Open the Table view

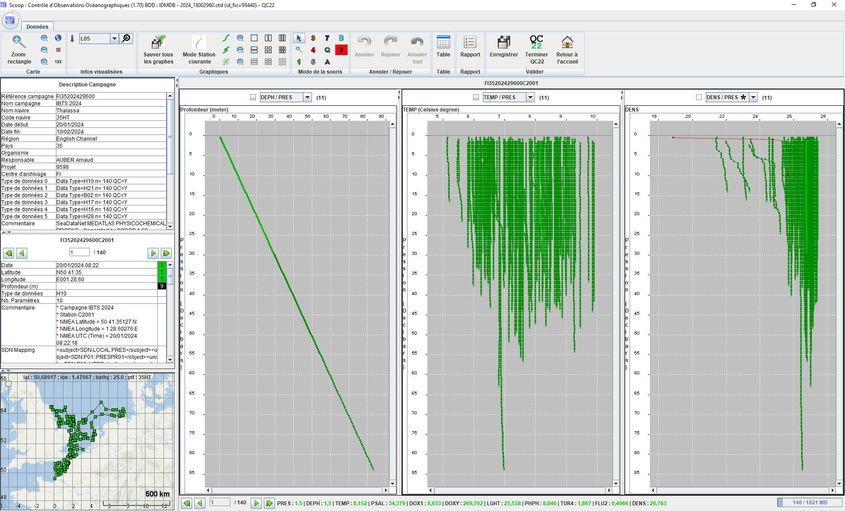pos(444,46)
